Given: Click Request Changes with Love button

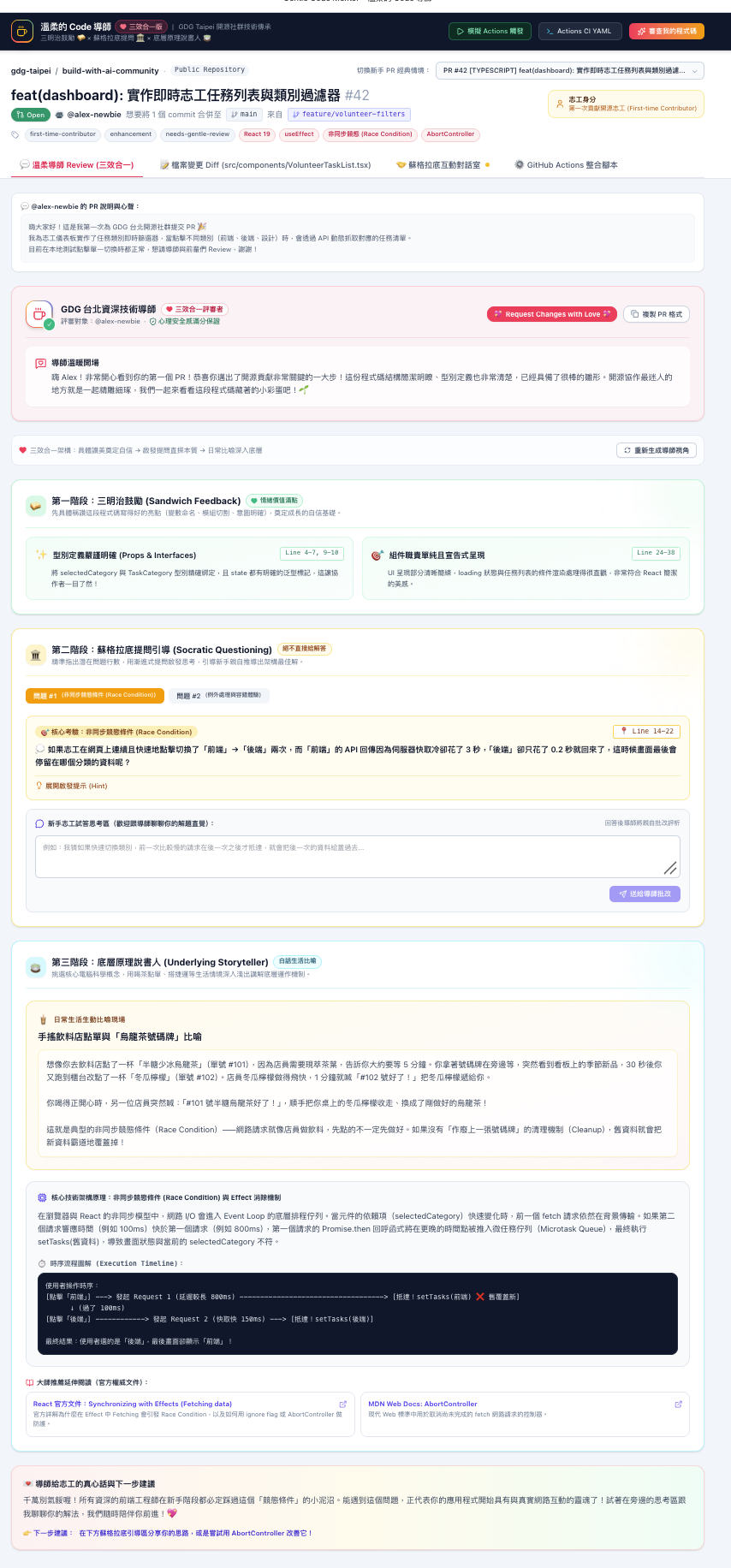Looking at the screenshot, I should (552, 314).
